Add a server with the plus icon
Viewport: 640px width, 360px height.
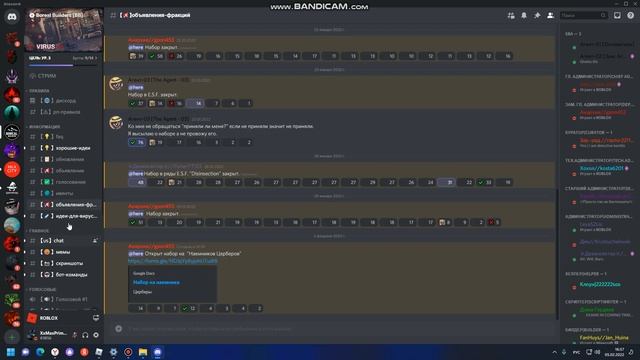[12, 337]
